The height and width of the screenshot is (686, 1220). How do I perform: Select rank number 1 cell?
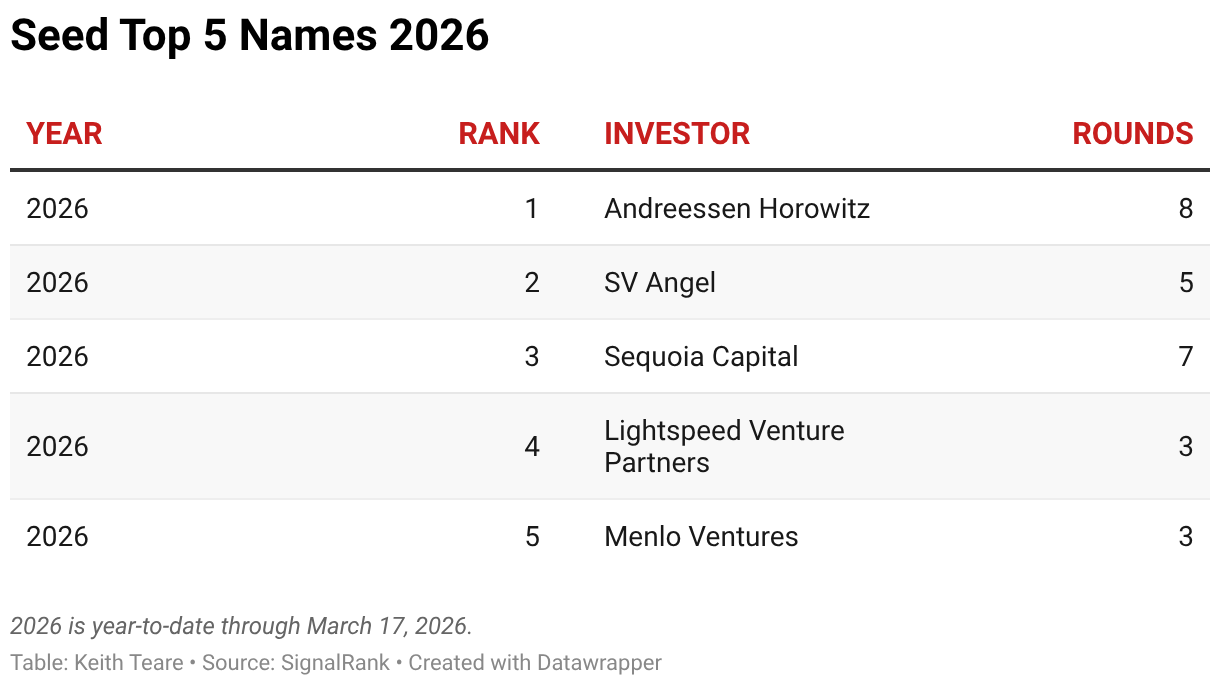(x=532, y=208)
